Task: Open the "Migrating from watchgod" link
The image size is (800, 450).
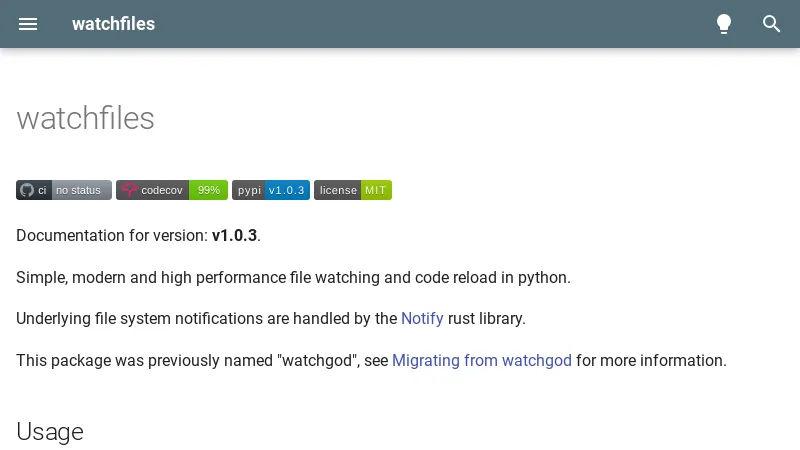Action: point(482,361)
